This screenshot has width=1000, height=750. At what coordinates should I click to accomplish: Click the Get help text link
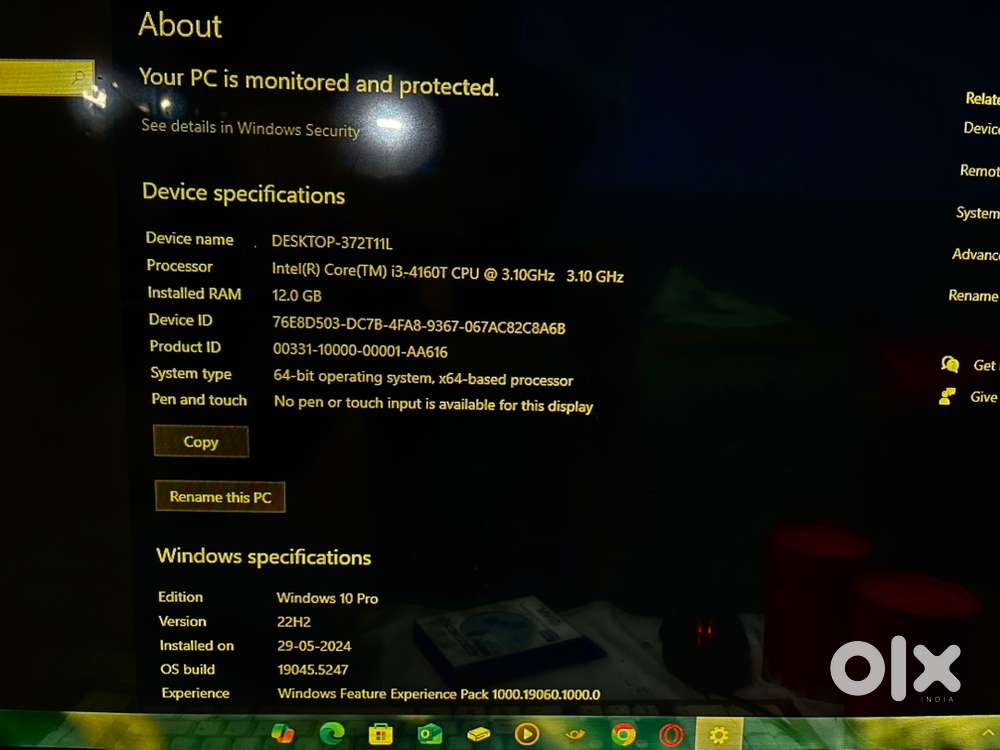click(x=986, y=365)
